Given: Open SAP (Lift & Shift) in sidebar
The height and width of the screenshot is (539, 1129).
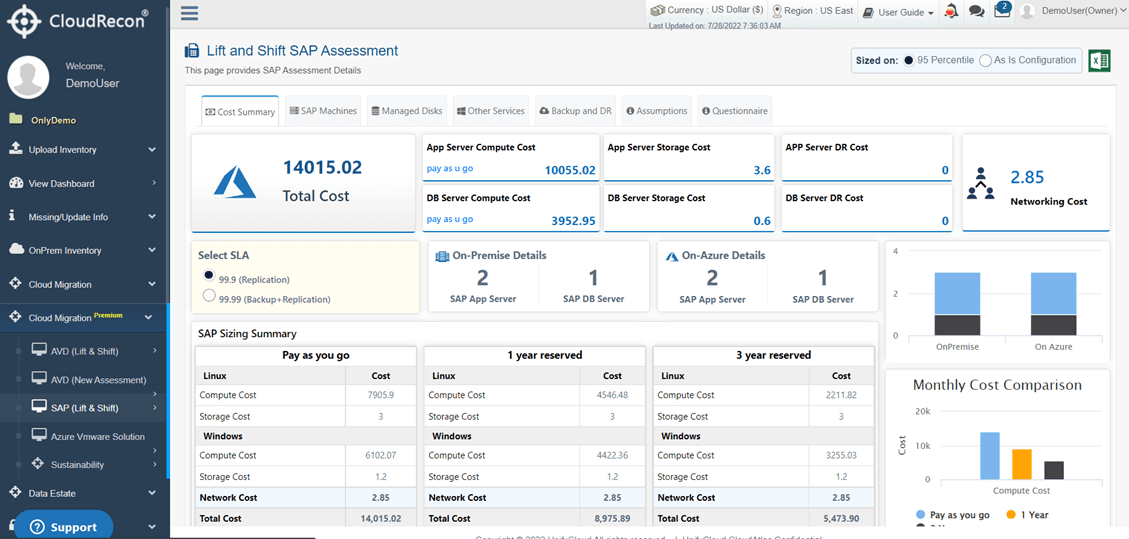Looking at the screenshot, I should click(x=84, y=408).
